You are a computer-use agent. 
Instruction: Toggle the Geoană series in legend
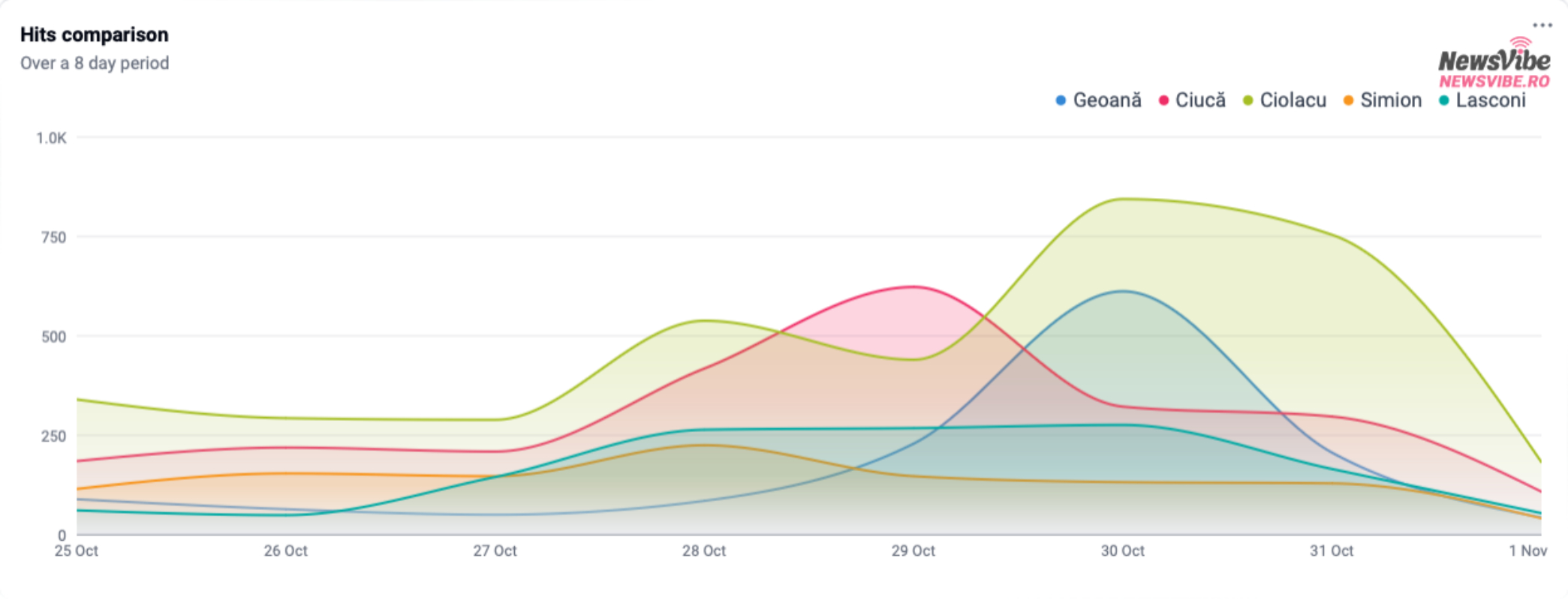click(1098, 100)
